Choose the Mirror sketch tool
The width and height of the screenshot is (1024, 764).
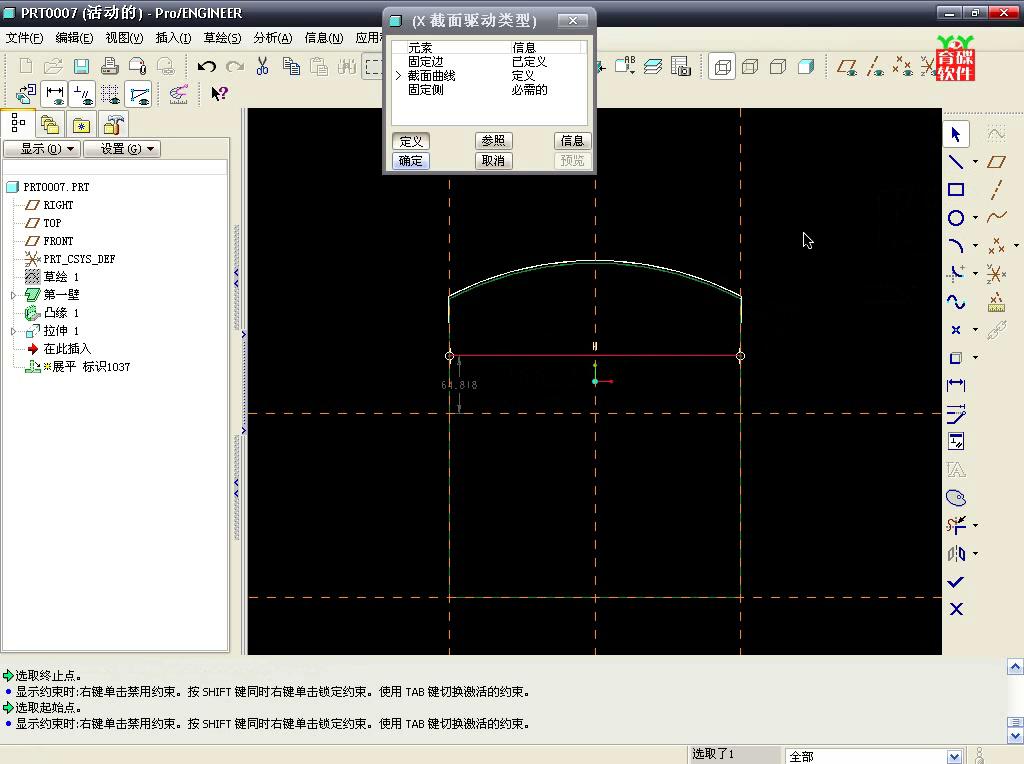pos(956,554)
